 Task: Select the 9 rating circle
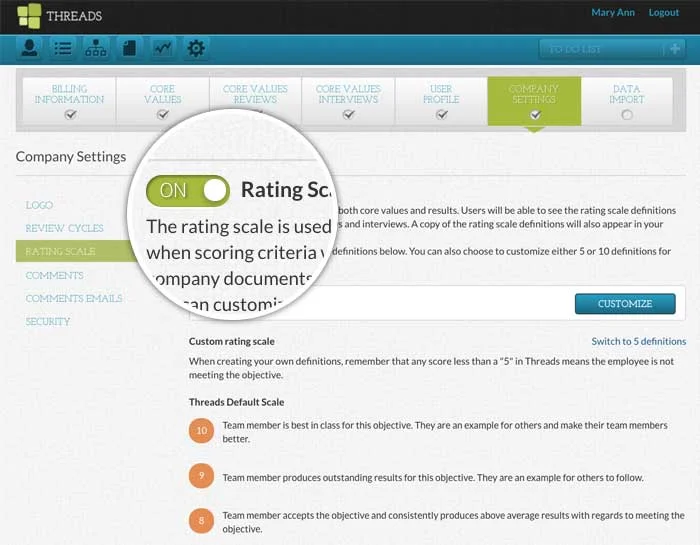[x=201, y=475]
